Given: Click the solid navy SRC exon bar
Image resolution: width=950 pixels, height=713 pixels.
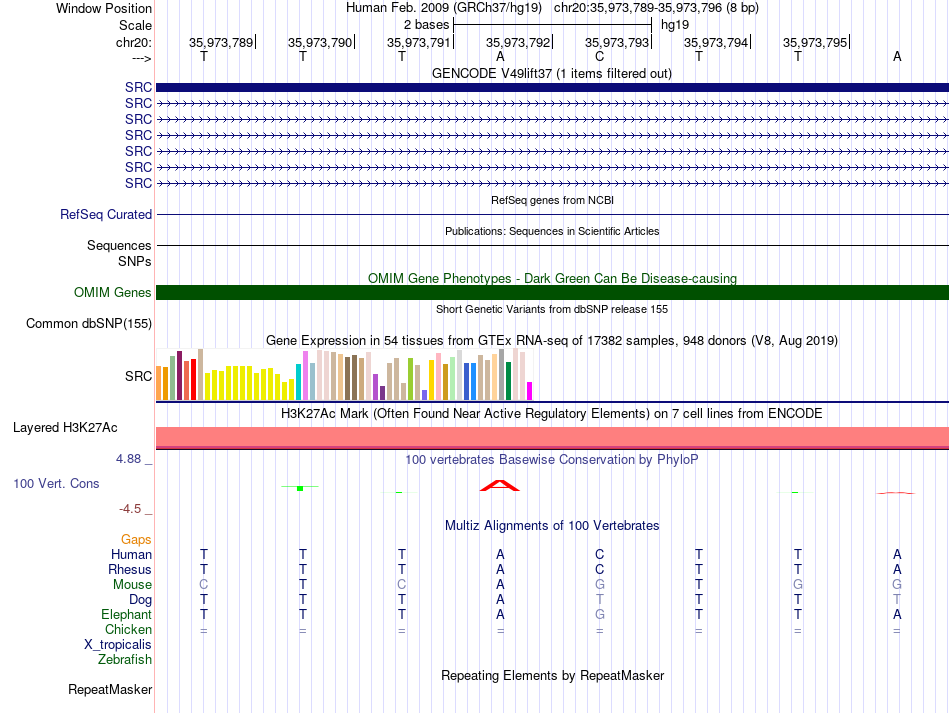Looking at the screenshot, I should coord(552,87).
